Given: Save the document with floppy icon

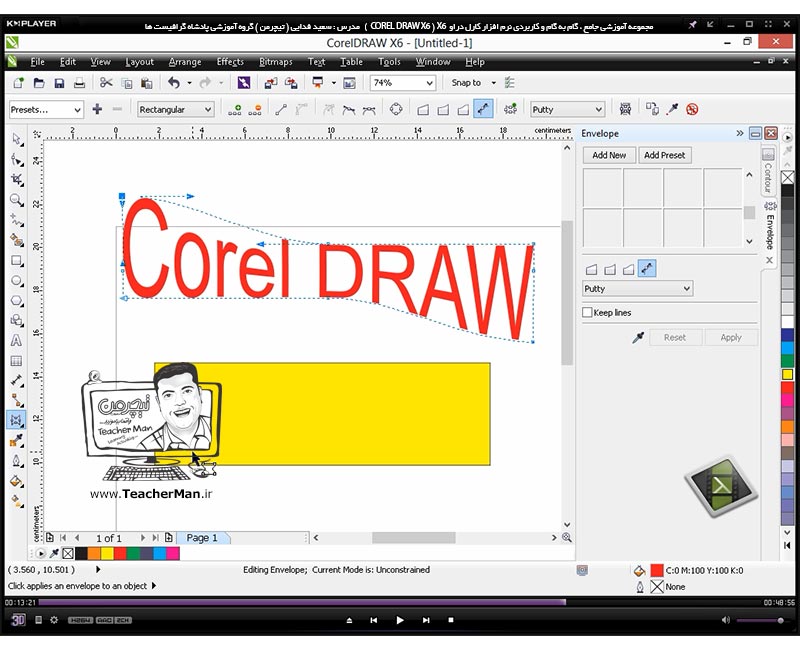Looking at the screenshot, I should tap(59, 83).
